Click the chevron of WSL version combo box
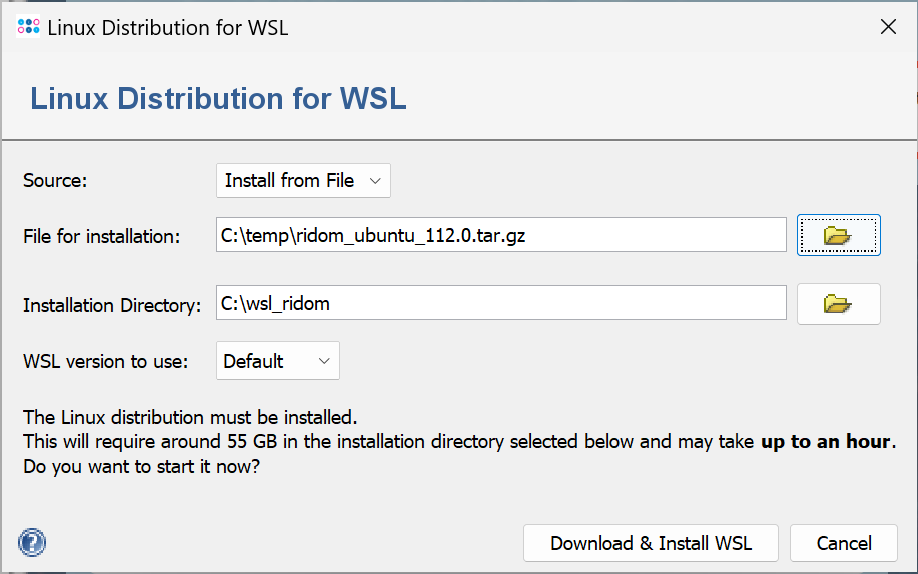 pos(324,361)
